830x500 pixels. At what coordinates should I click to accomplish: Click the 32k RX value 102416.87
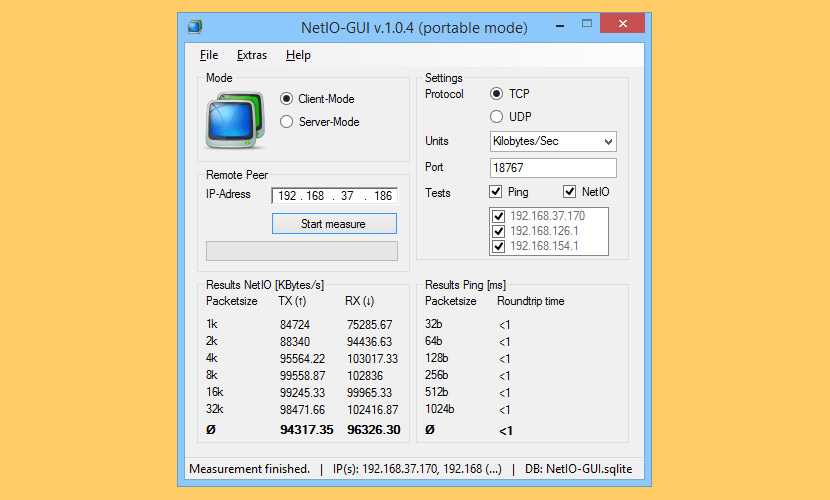point(373,410)
